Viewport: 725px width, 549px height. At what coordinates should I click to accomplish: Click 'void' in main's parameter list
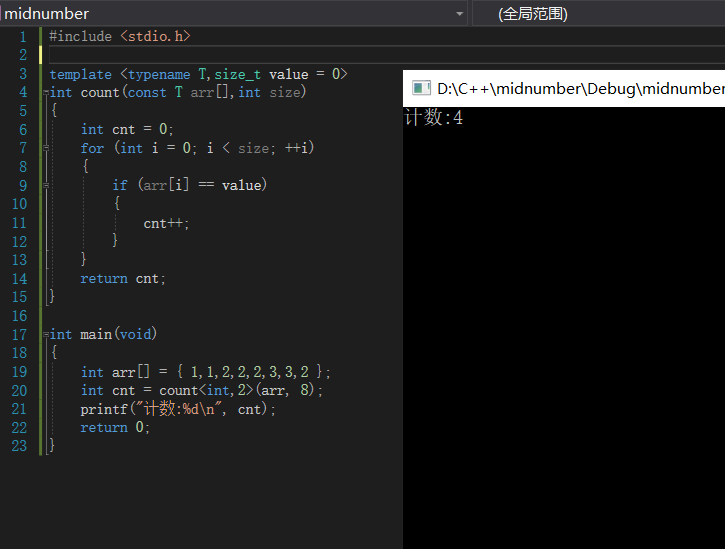point(135,334)
